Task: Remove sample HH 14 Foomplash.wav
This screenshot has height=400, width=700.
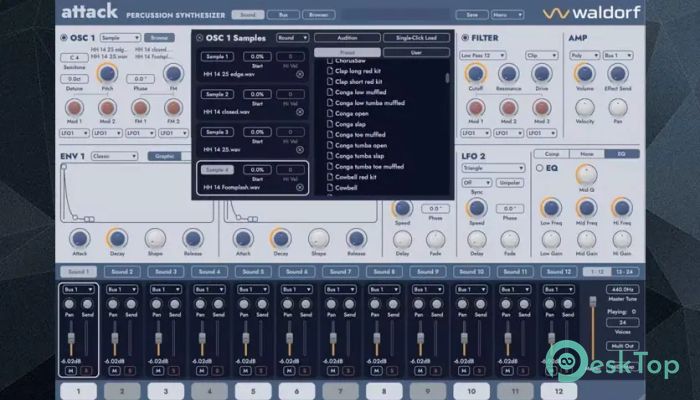Action: pos(300,188)
